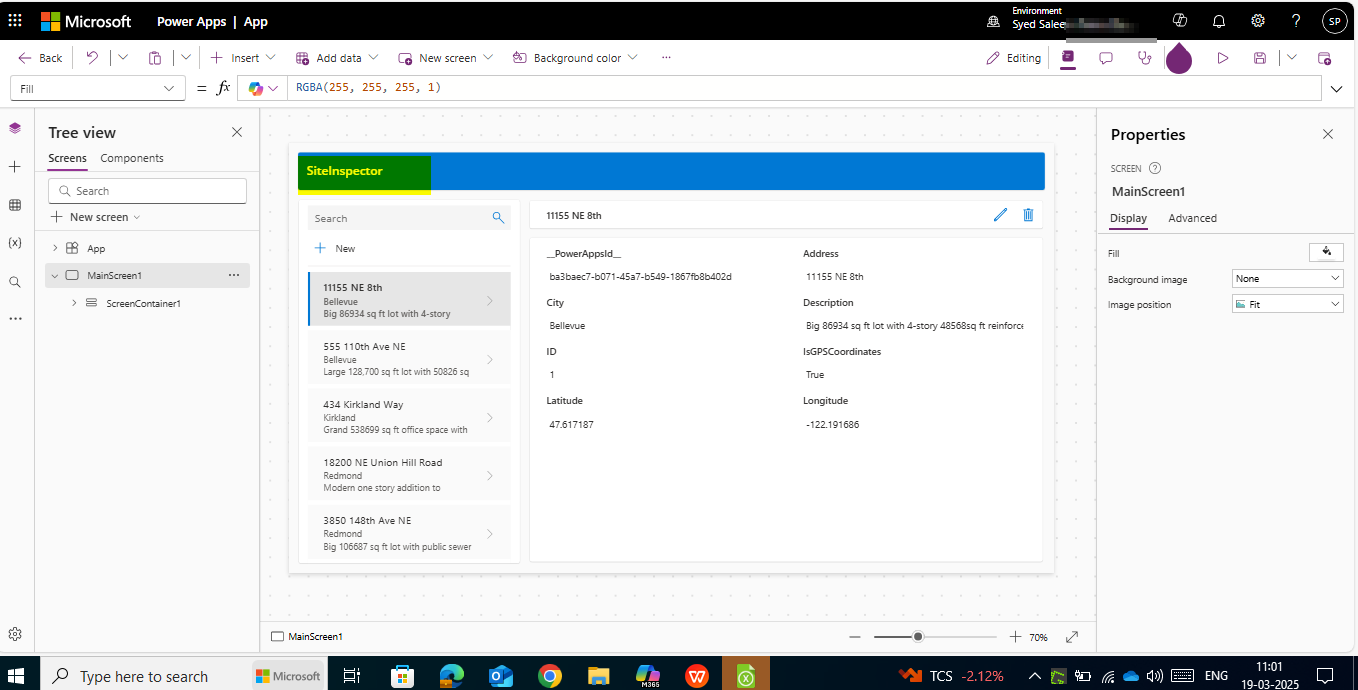This screenshot has width=1358, height=690.
Task: Click the Editing mode button
Action: click(x=1013, y=58)
